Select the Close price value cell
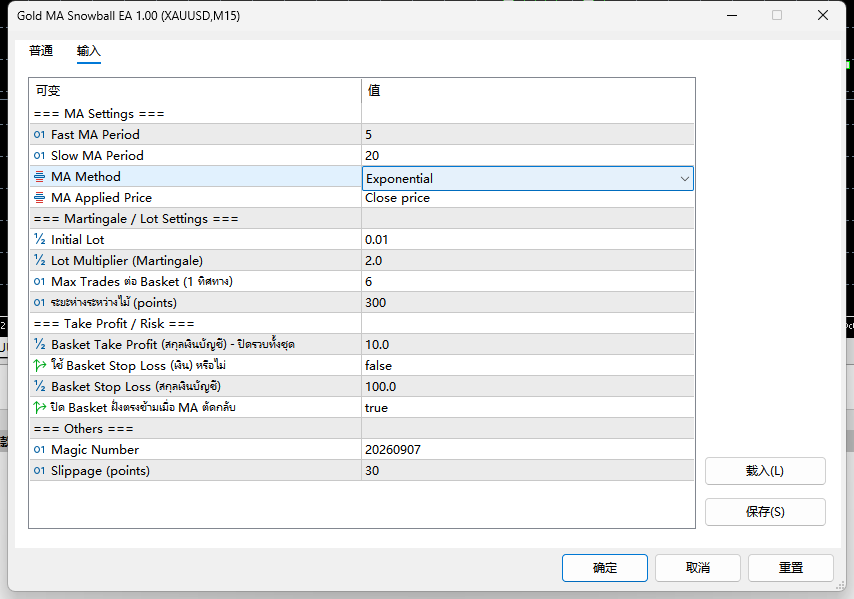The height and width of the screenshot is (599, 854). (528, 198)
